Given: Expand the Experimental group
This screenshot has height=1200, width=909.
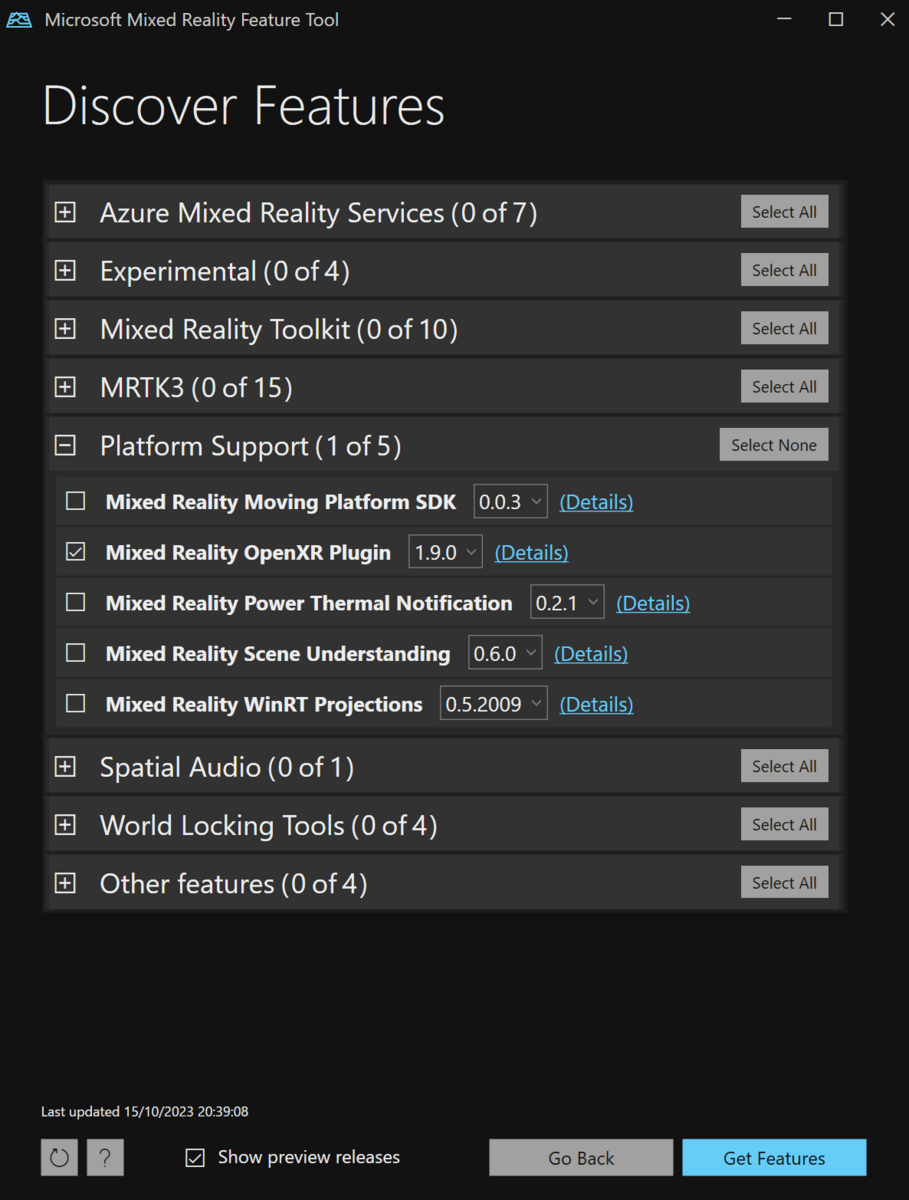Looking at the screenshot, I should click(65, 270).
